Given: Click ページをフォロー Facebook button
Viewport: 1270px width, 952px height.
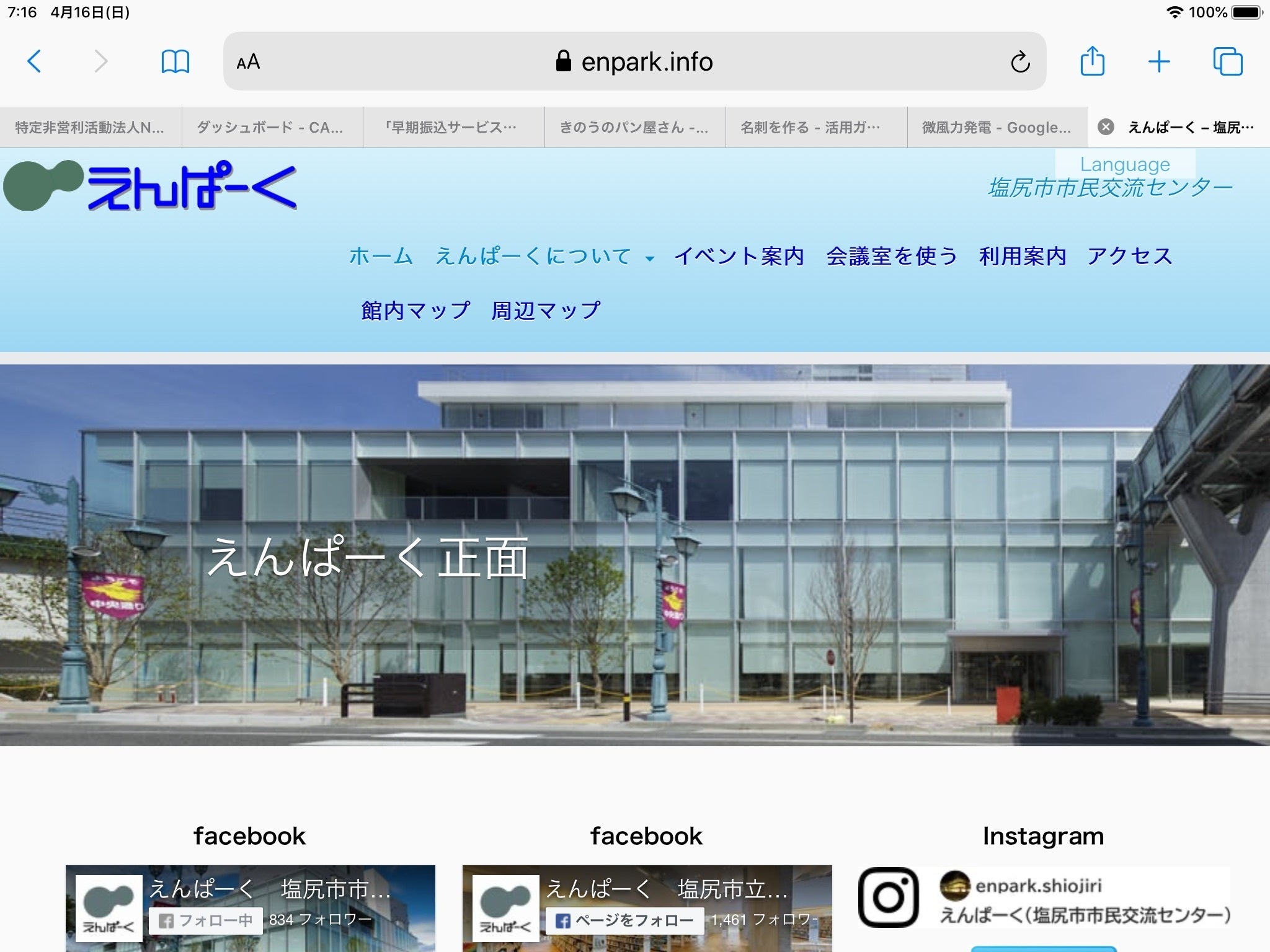Looking at the screenshot, I should click(624, 920).
